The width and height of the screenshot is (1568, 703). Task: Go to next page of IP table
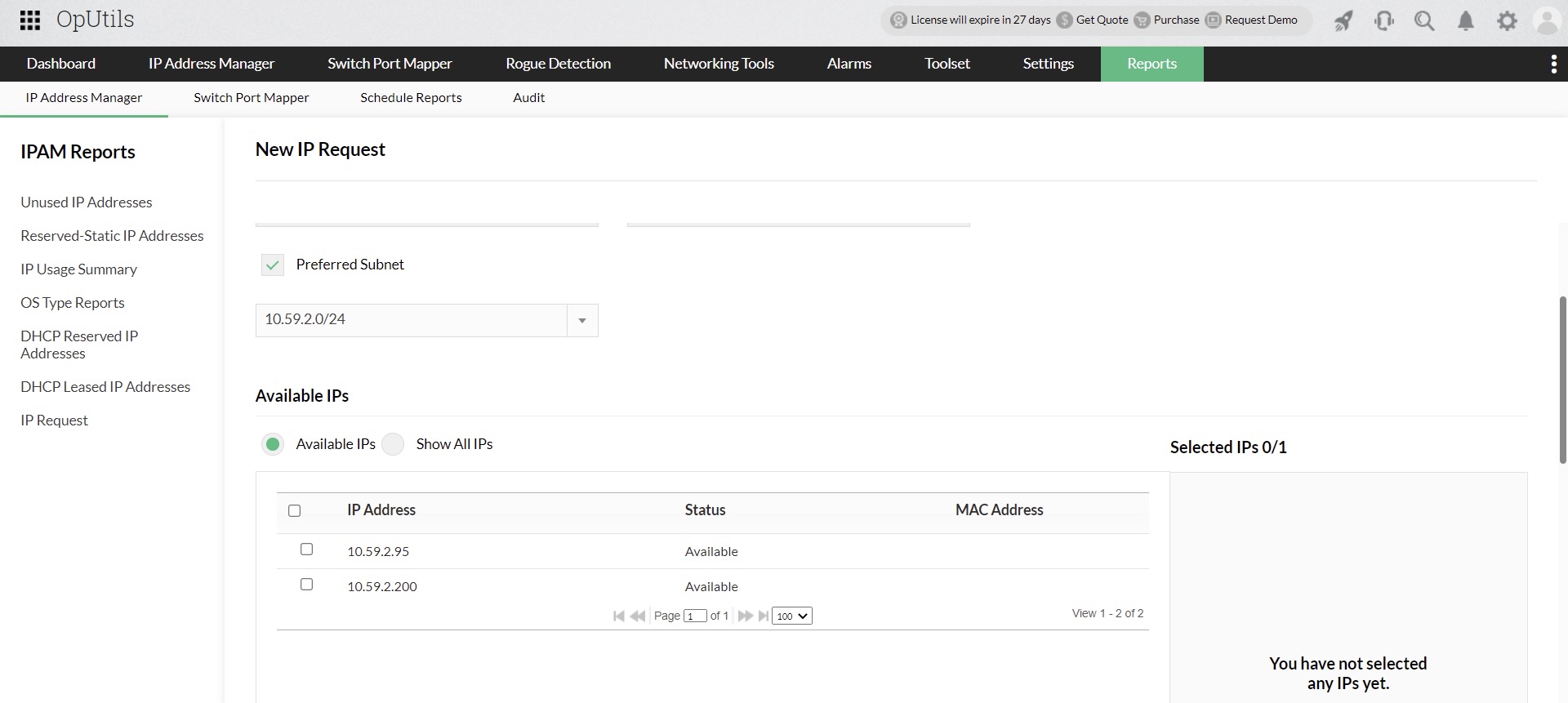point(745,616)
